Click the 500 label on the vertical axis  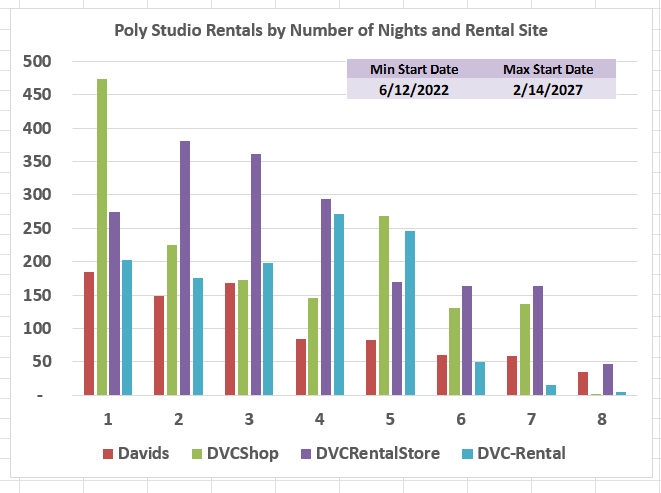click(37, 62)
